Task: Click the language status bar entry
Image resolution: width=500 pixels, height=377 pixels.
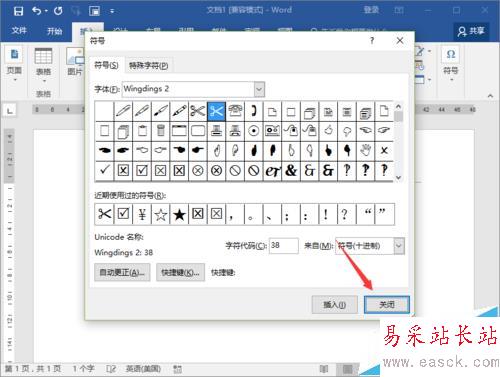Action: point(143,369)
